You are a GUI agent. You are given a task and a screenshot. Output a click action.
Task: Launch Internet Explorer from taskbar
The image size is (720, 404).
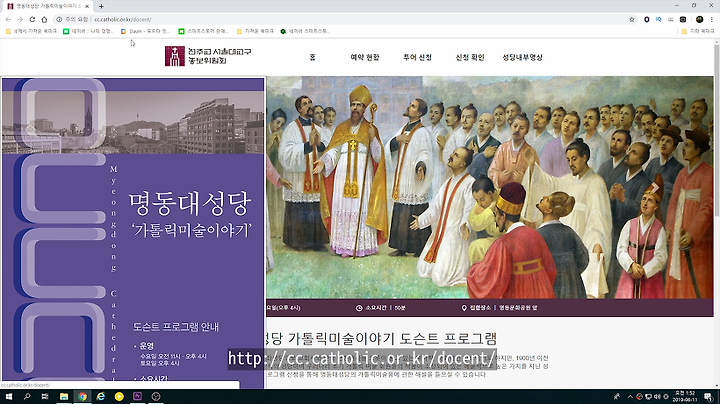point(101,397)
